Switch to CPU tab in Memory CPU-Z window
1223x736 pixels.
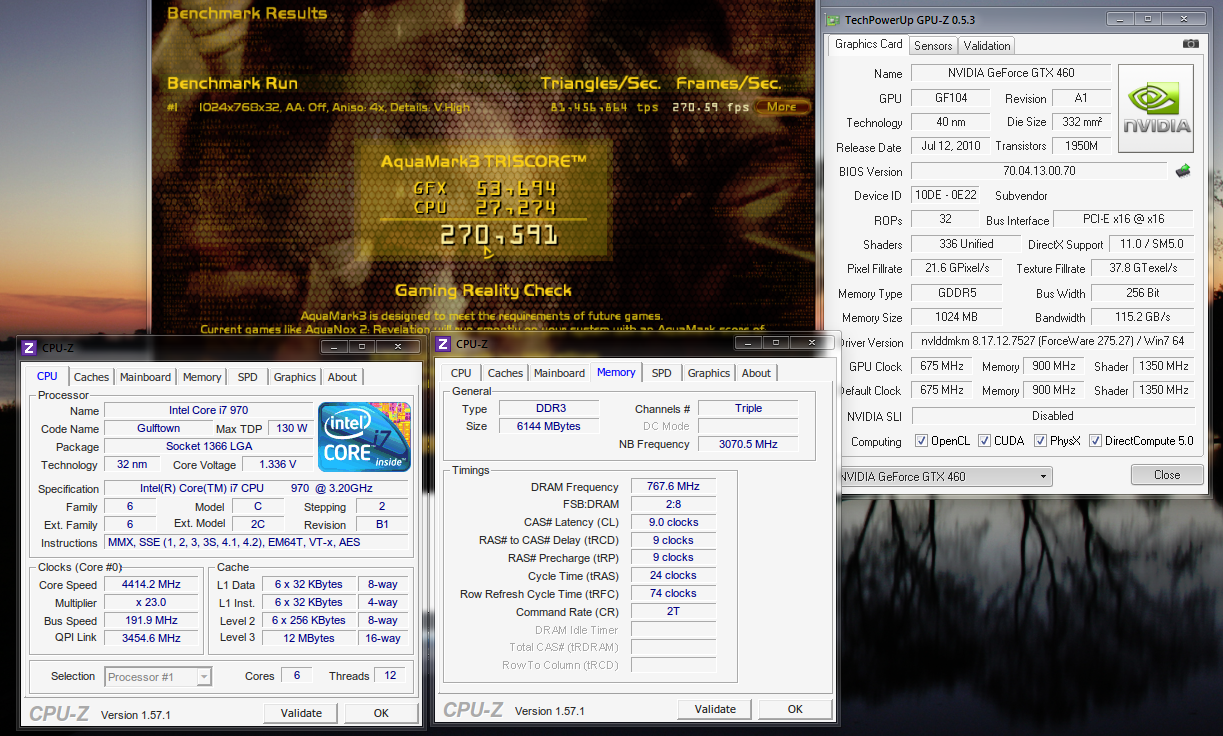click(x=461, y=373)
